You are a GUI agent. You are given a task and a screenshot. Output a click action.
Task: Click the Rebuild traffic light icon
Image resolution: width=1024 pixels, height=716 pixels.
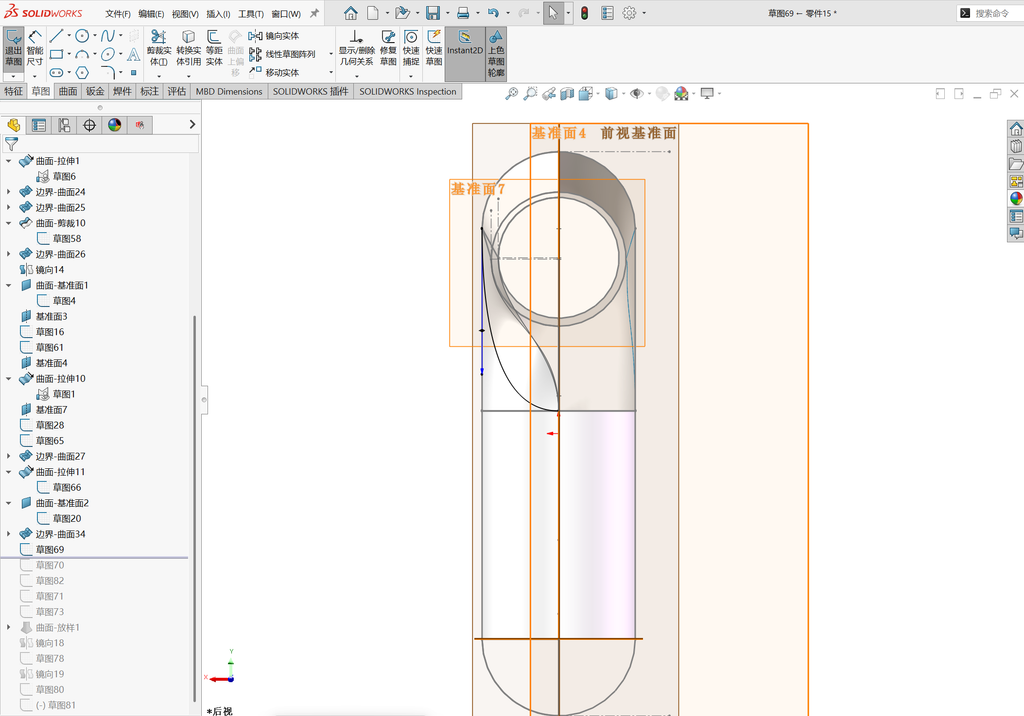coord(584,13)
